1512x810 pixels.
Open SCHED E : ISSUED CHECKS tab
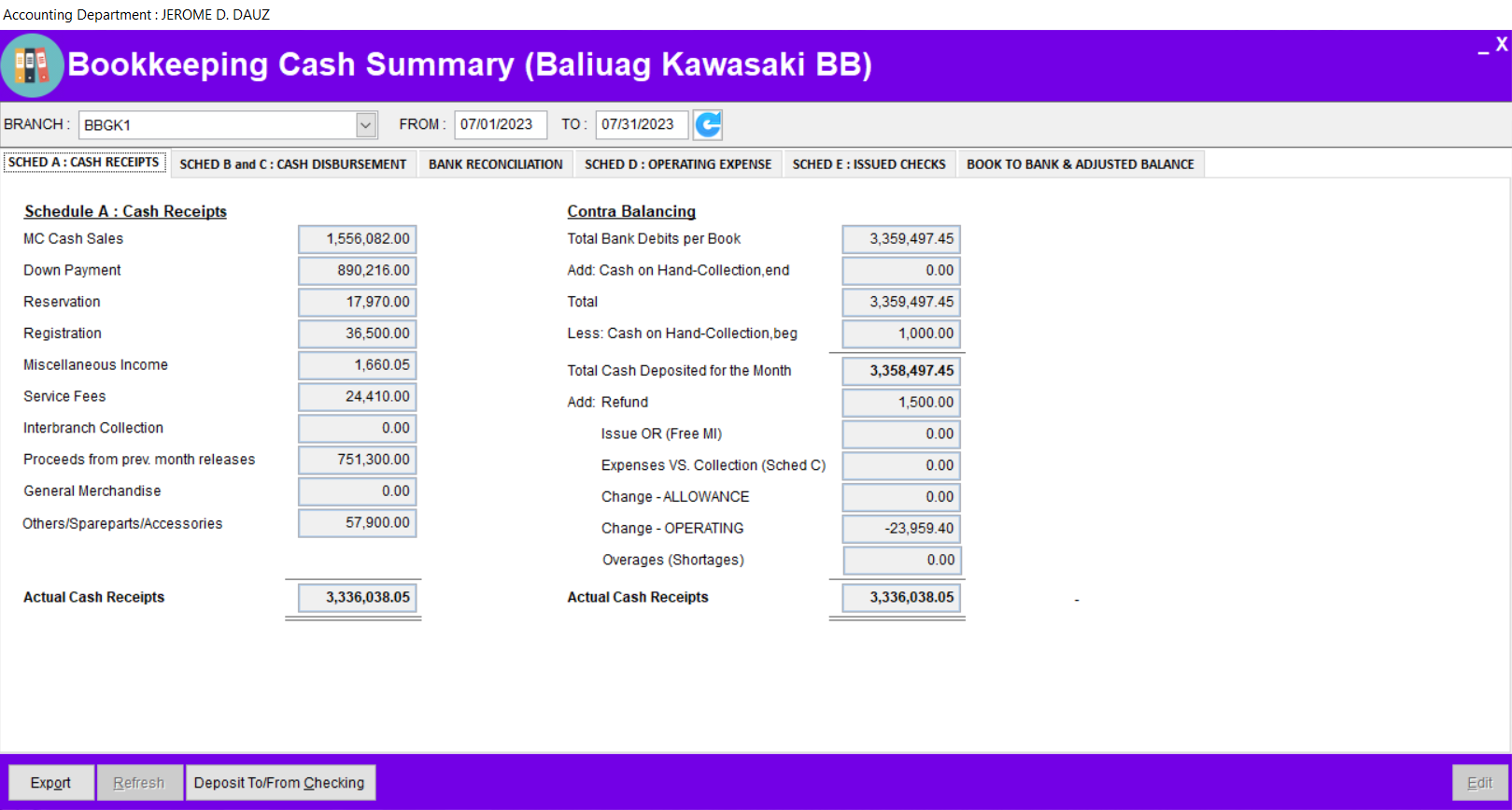pyautogui.click(x=869, y=164)
